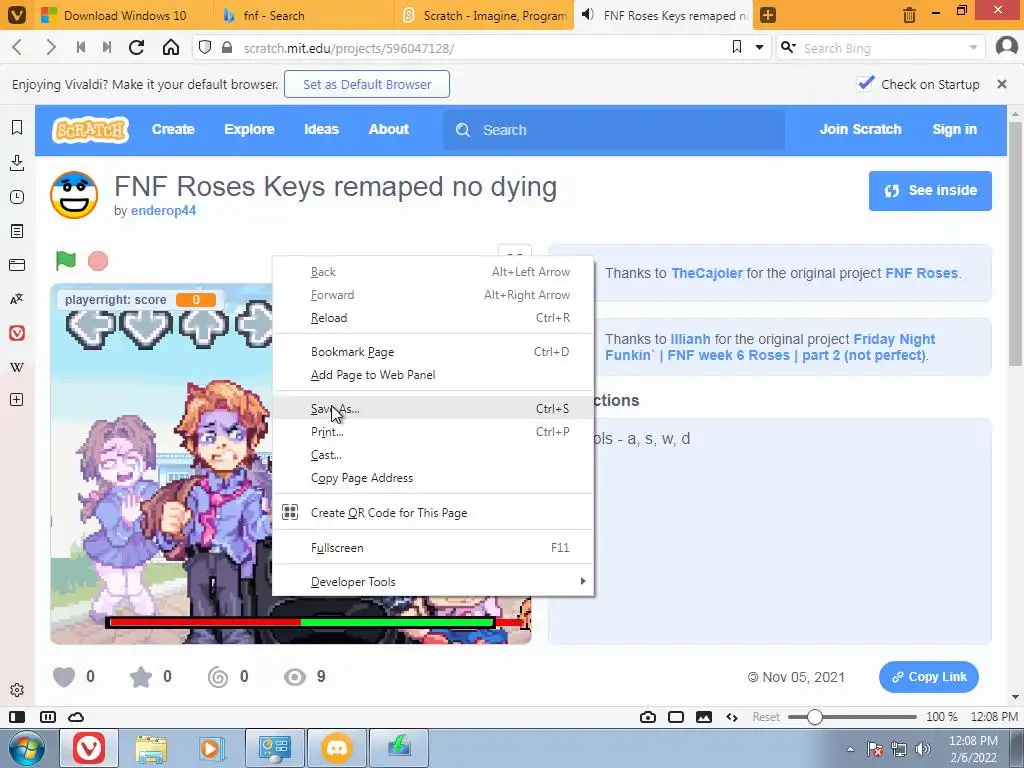The width and height of the screenshot is (1024, 768).
Task: Open Vivaldi settings gear icon
Action: 17,690
